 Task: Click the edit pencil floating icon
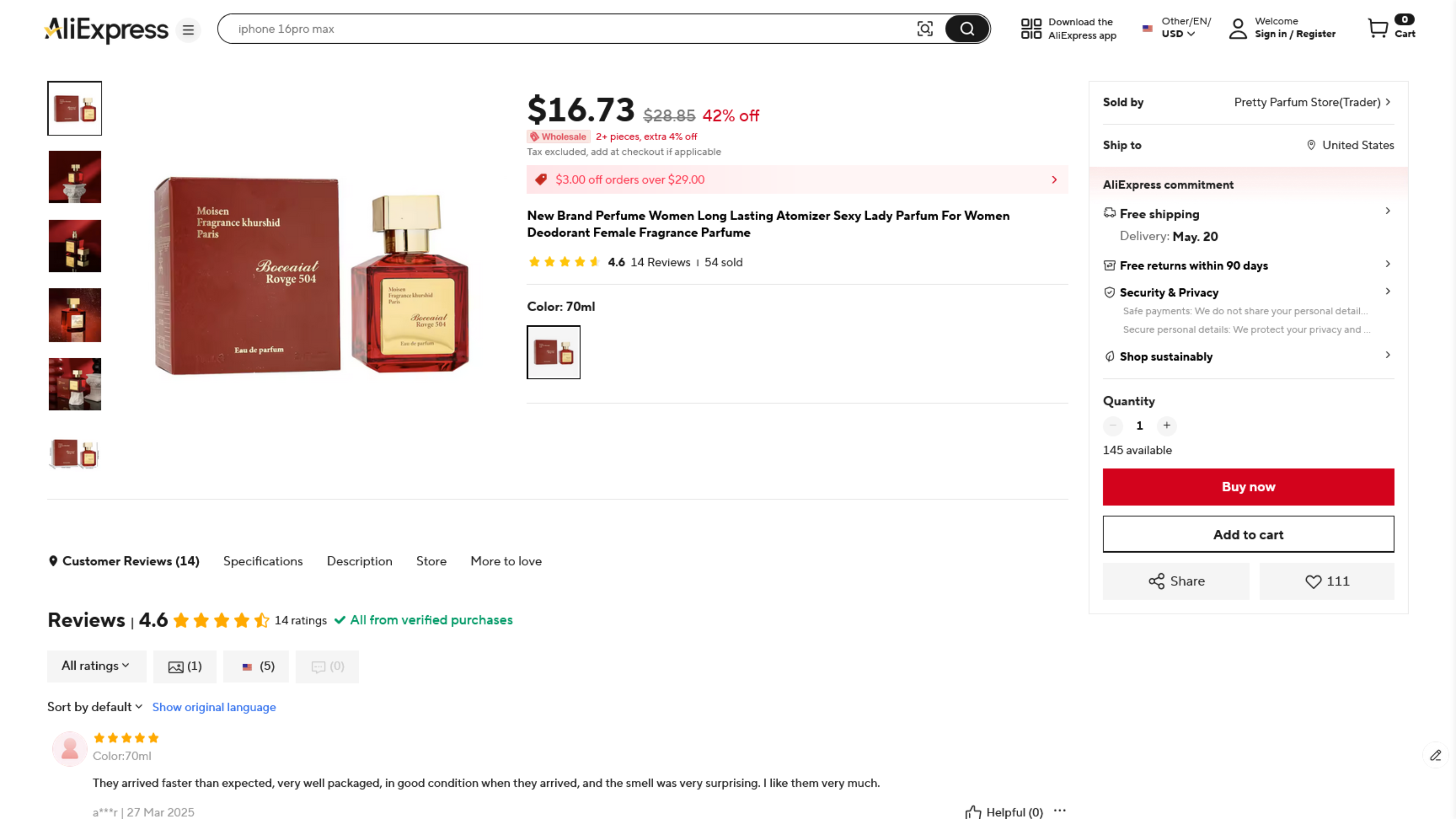(x=1436, y=755)
